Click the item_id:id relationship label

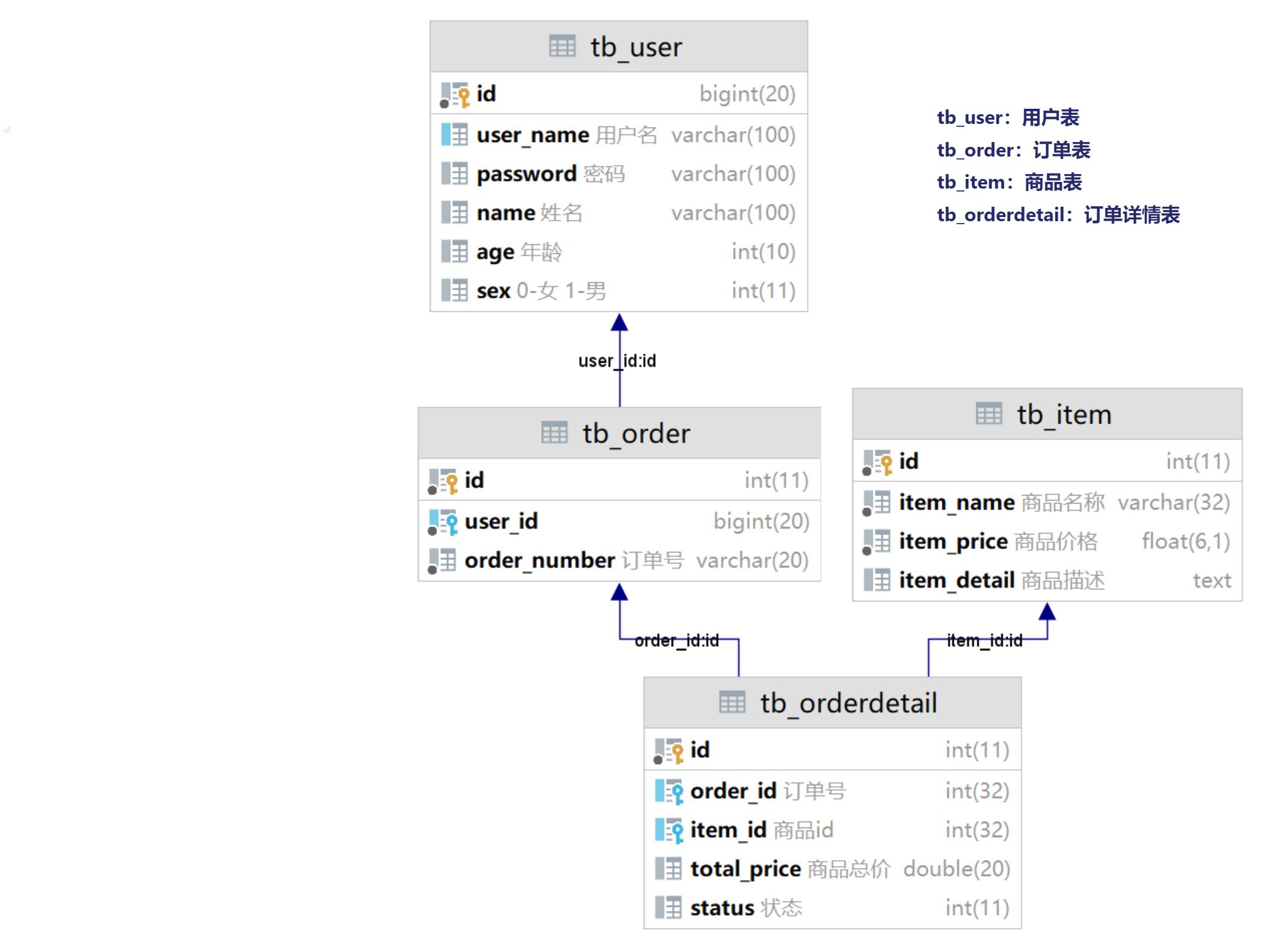pos(984,640)
